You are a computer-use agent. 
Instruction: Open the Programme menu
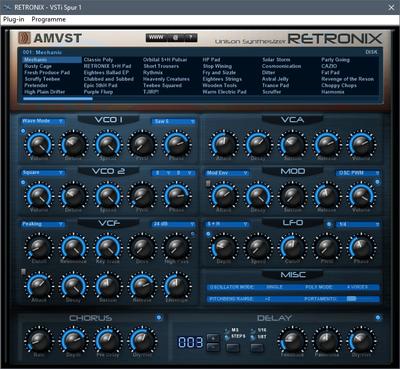49,19
